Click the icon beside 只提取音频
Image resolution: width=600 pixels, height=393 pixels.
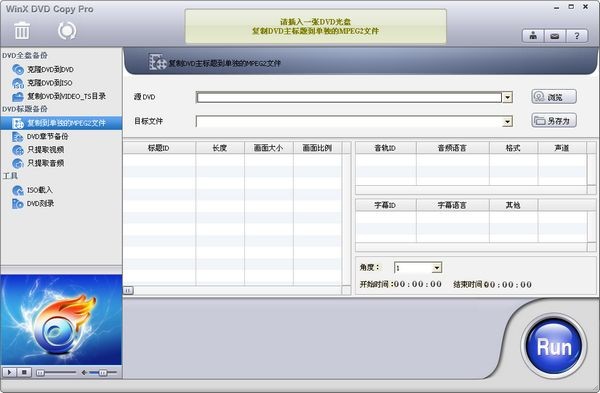tap(18, 163)
